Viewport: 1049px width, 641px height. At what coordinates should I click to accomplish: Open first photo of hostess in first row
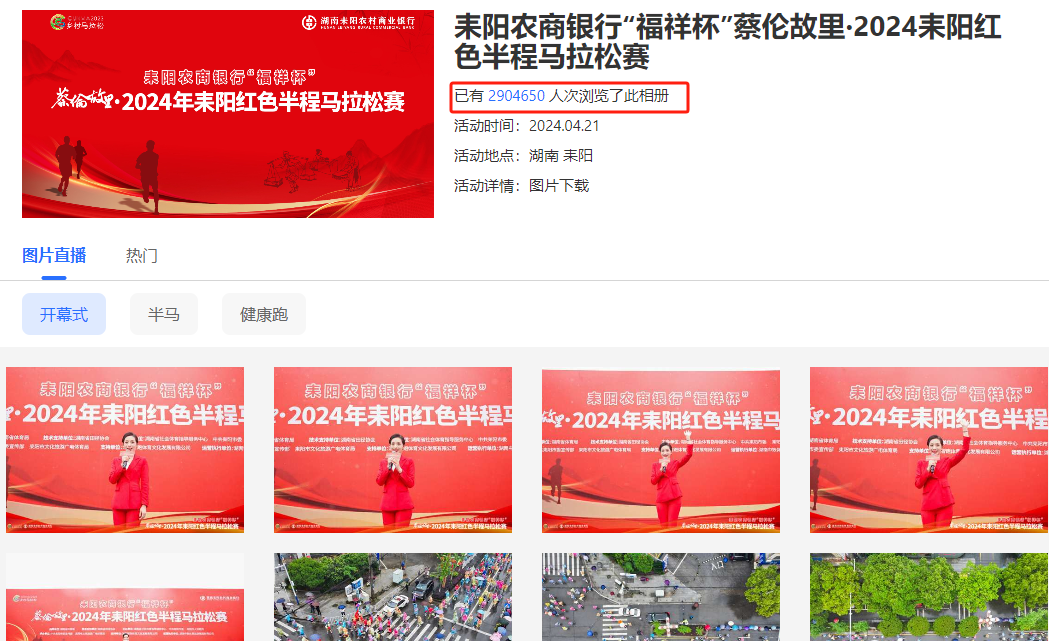[125, 450]
